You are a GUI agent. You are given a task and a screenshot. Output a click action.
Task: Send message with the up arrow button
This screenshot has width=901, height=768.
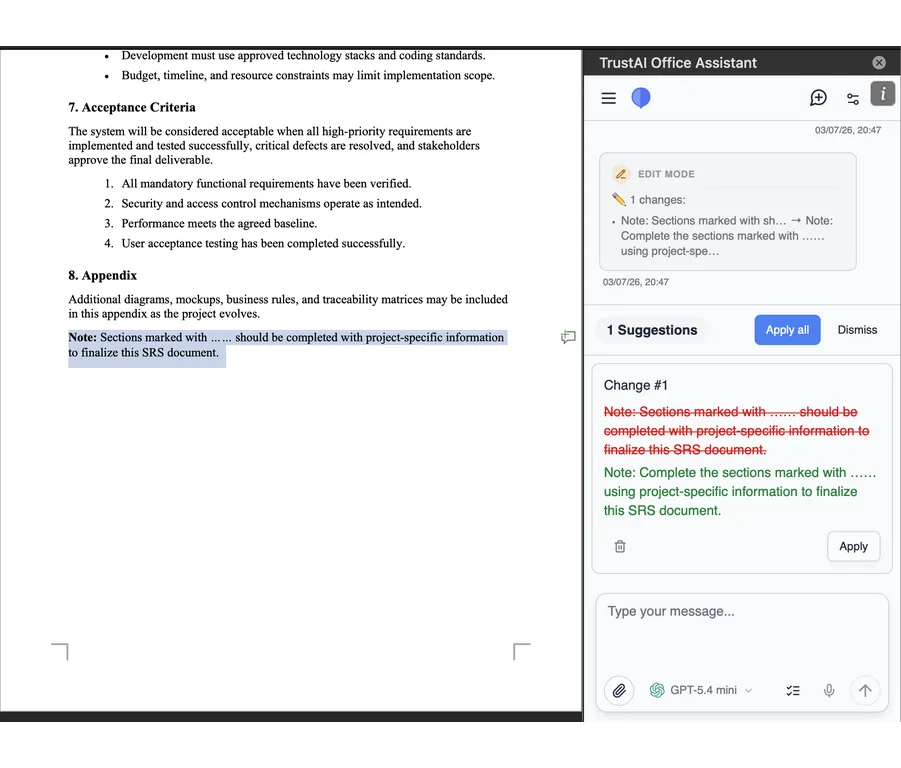(x=865, y=690)
